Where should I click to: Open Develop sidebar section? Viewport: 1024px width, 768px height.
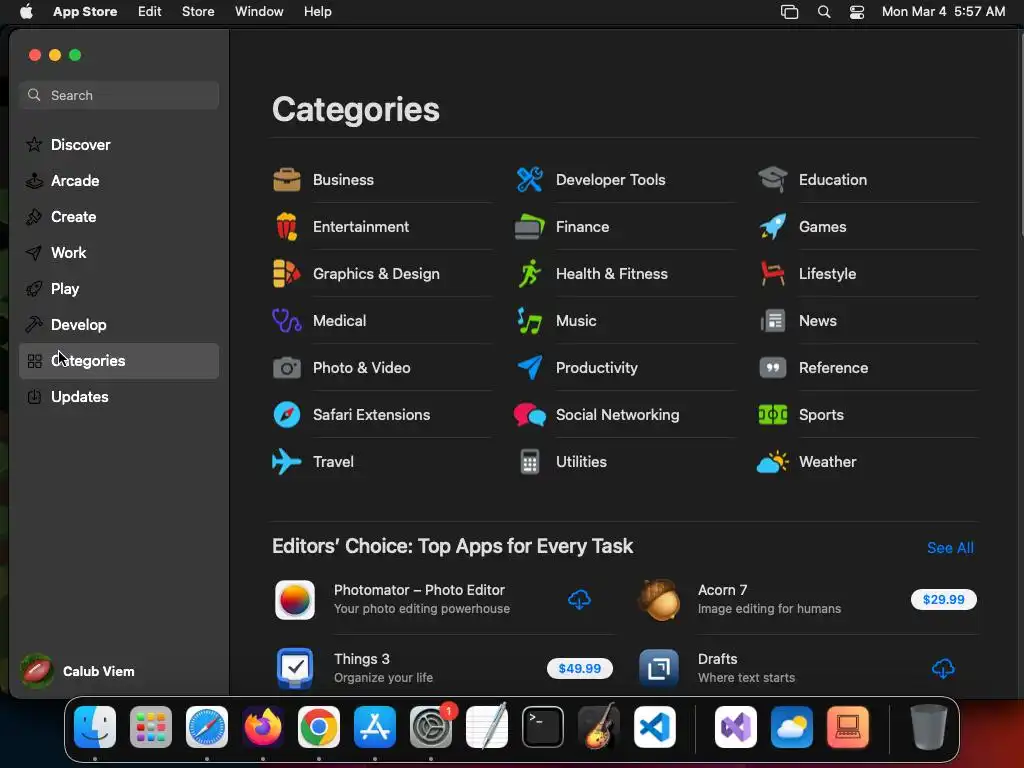click(x=119, y=325)
